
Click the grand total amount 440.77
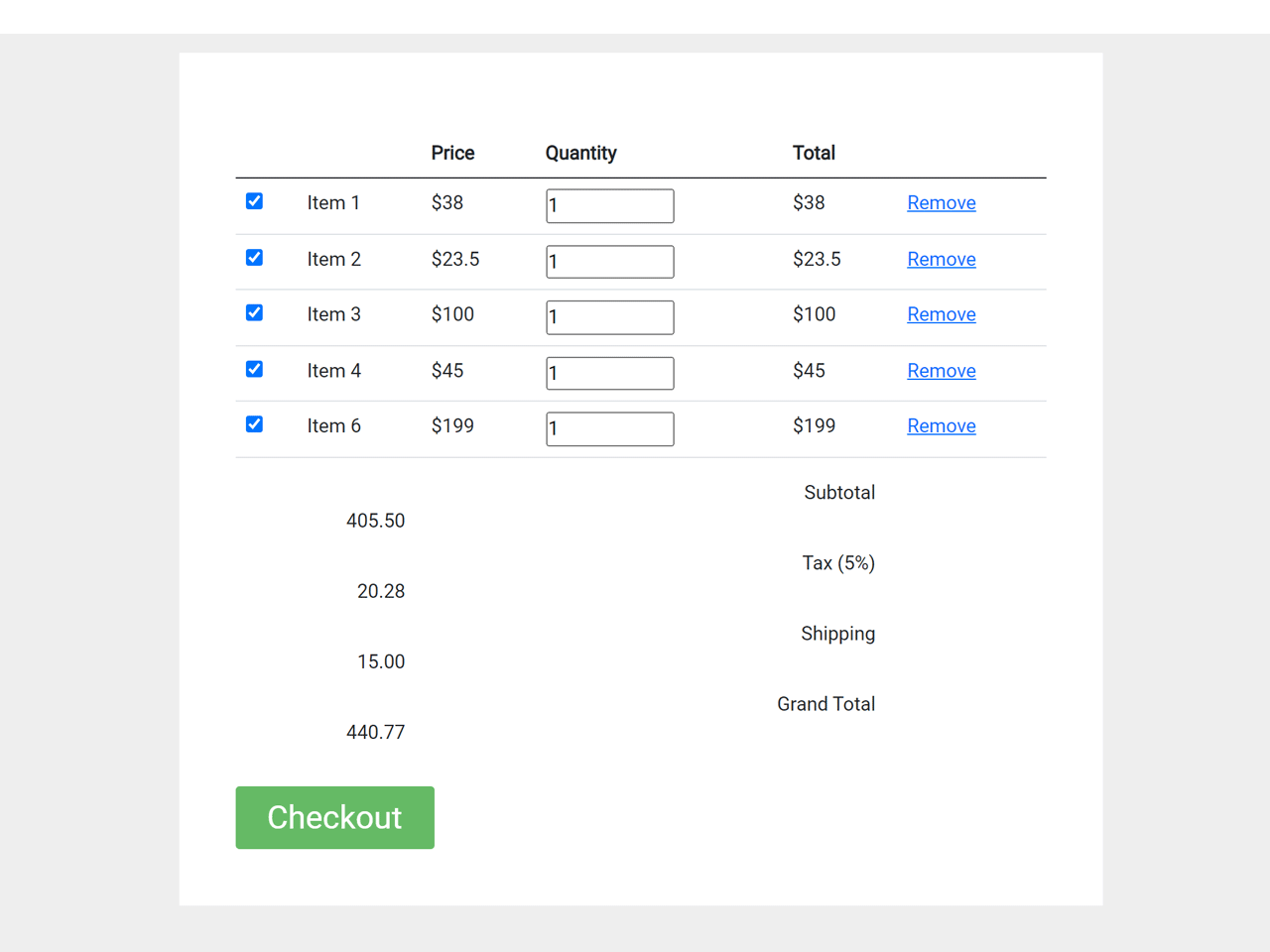tap(375, 733)
